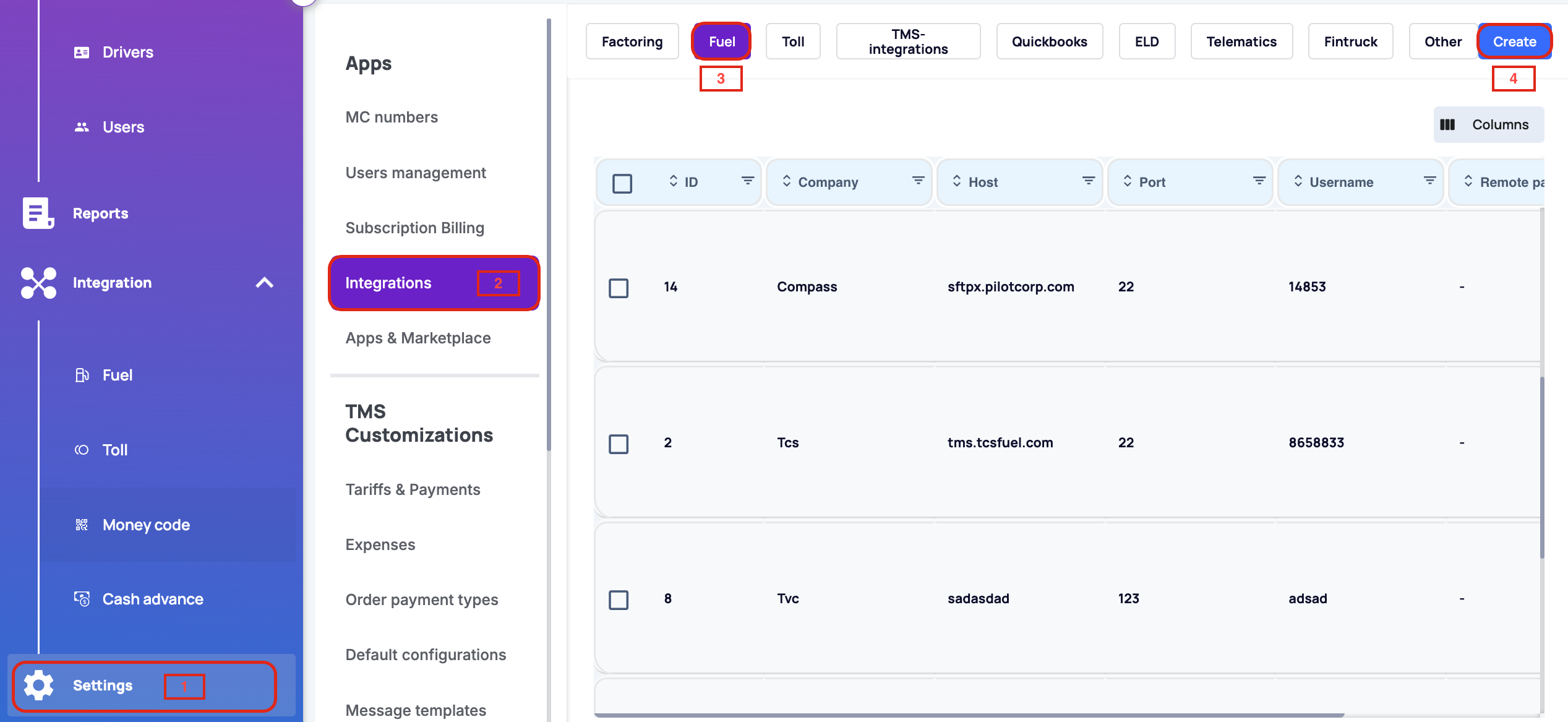
Task: Open Username column filter icon
Action: coord(1429,181)
